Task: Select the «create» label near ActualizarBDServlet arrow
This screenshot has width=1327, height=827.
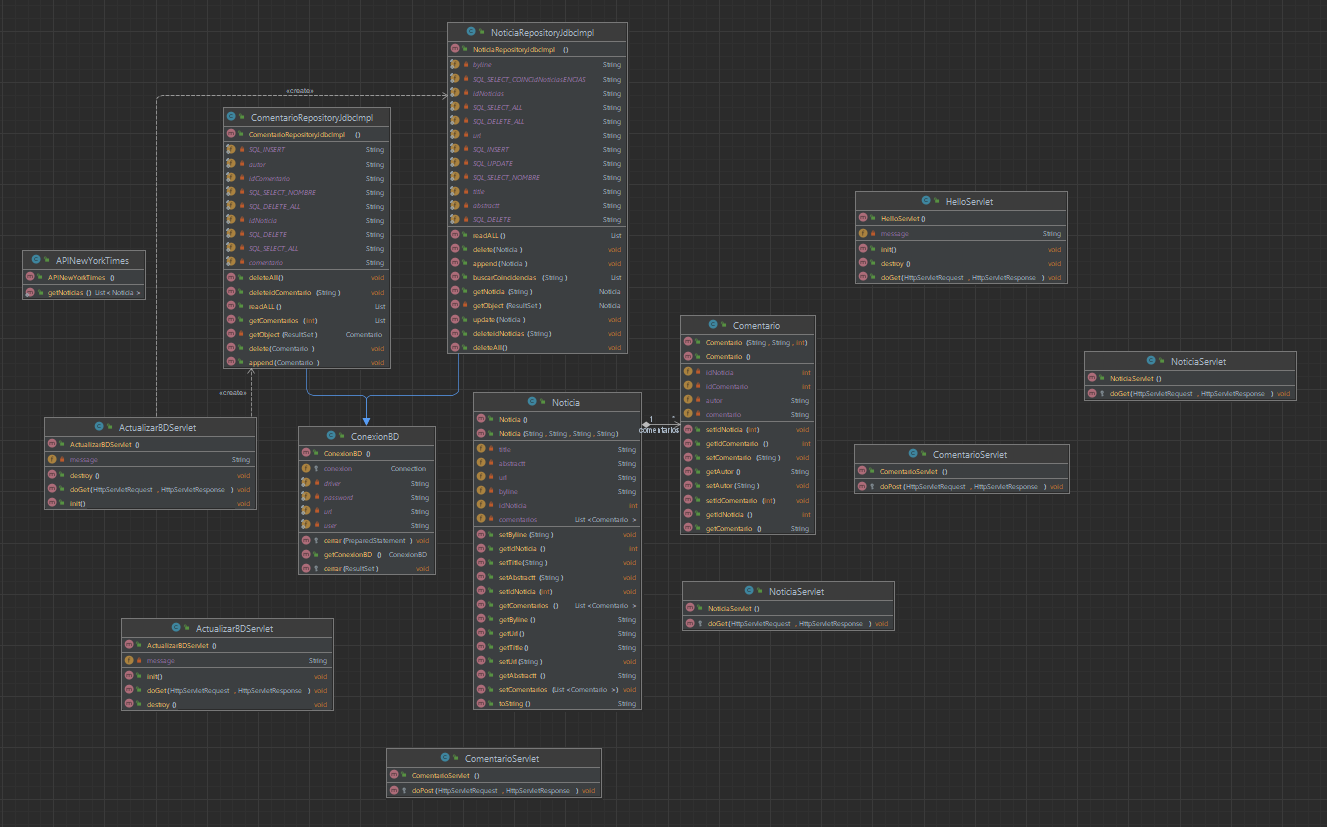Action: [231, 392]
